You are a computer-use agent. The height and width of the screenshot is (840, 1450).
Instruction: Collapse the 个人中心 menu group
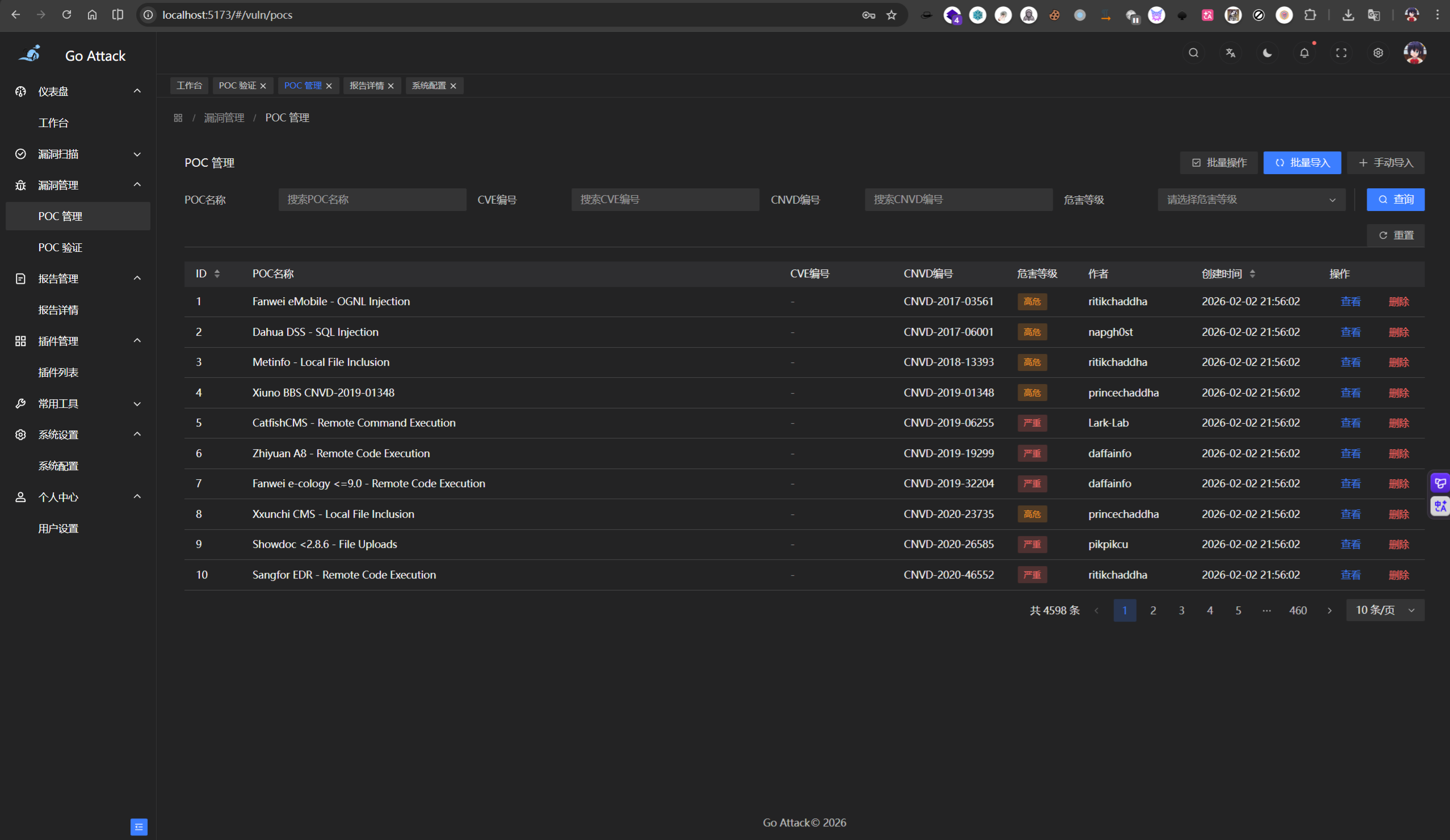point(78,497)
